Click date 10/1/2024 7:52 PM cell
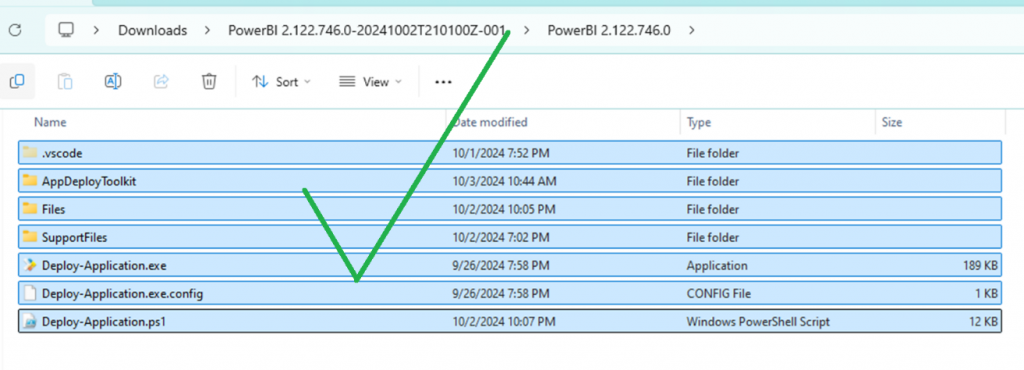Viewport: 1024px width, 370px height. pos(501,153)
